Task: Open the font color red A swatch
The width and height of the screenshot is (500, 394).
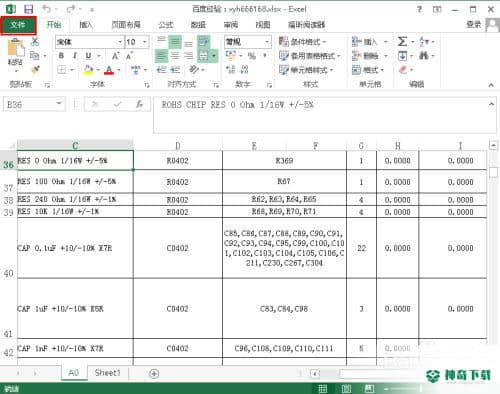Action: 109,70
